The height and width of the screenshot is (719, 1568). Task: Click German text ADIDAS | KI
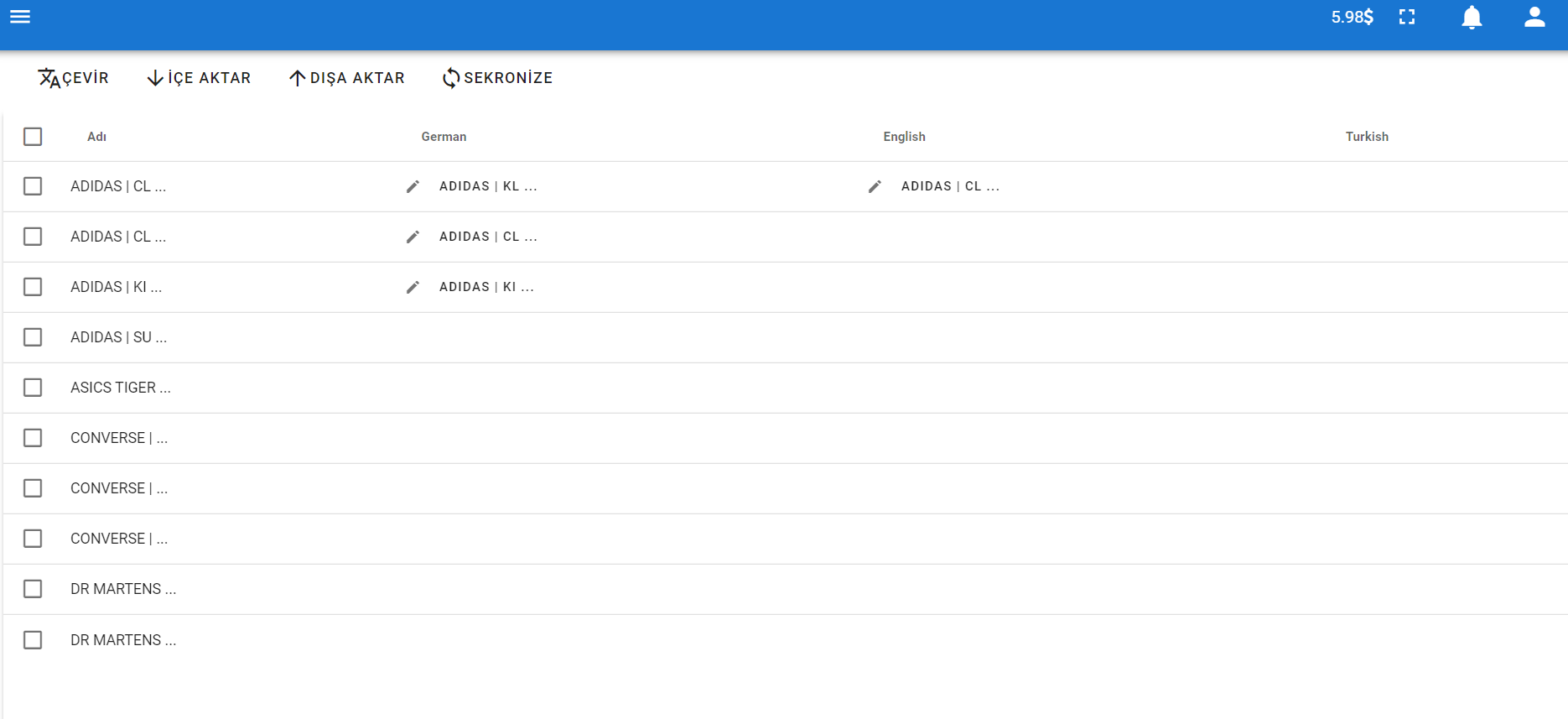486,287
